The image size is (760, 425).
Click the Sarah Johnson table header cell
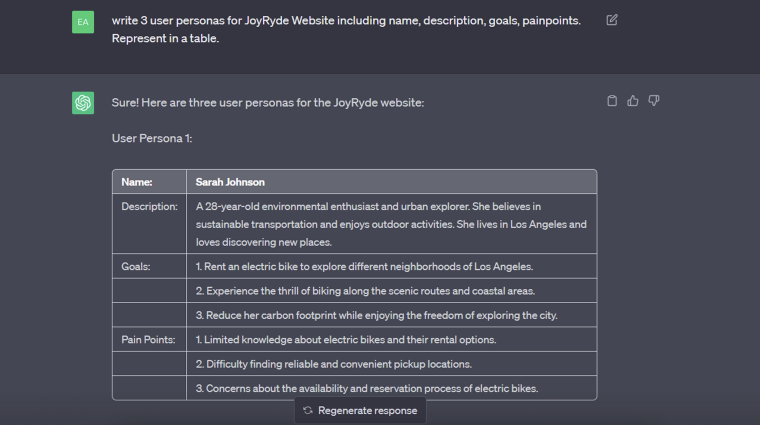coord(392,182)
